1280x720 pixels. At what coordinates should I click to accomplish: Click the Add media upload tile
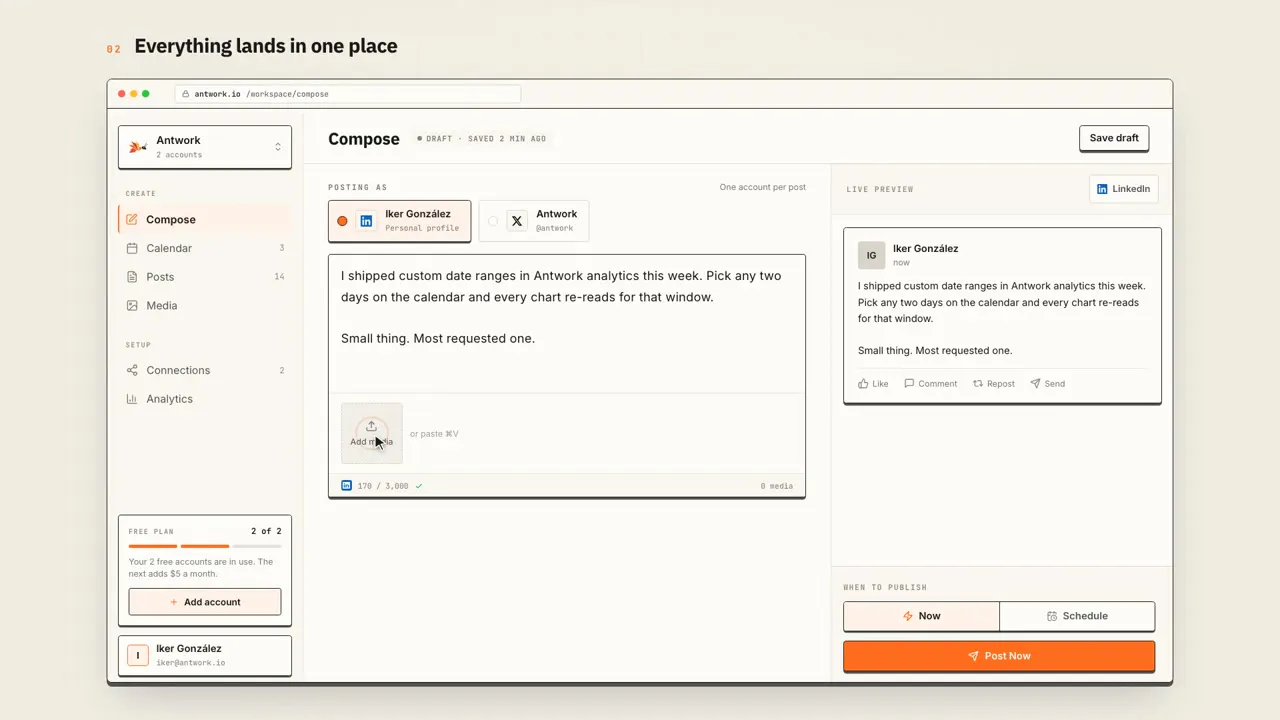372,433
